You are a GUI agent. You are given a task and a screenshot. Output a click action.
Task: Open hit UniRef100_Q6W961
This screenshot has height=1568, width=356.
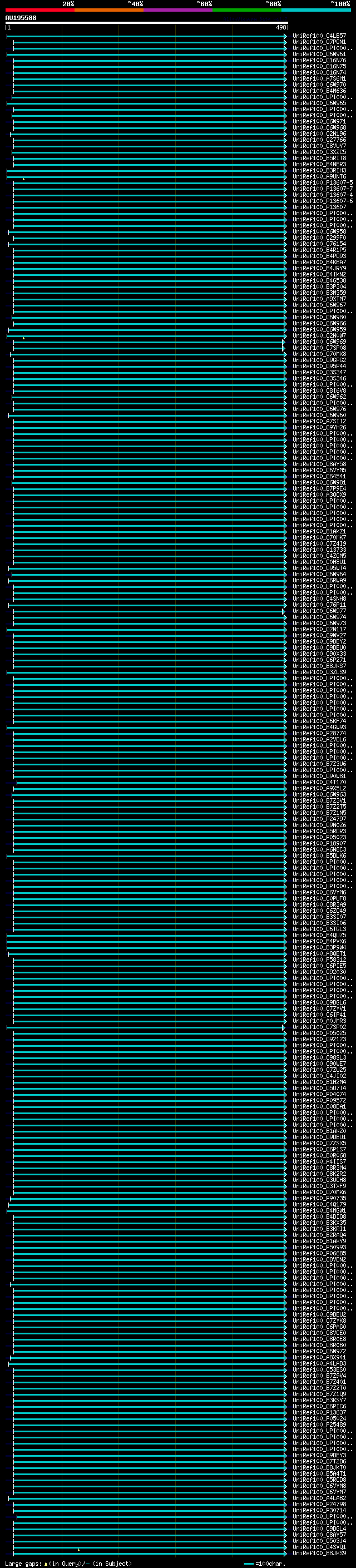[319, 54]
